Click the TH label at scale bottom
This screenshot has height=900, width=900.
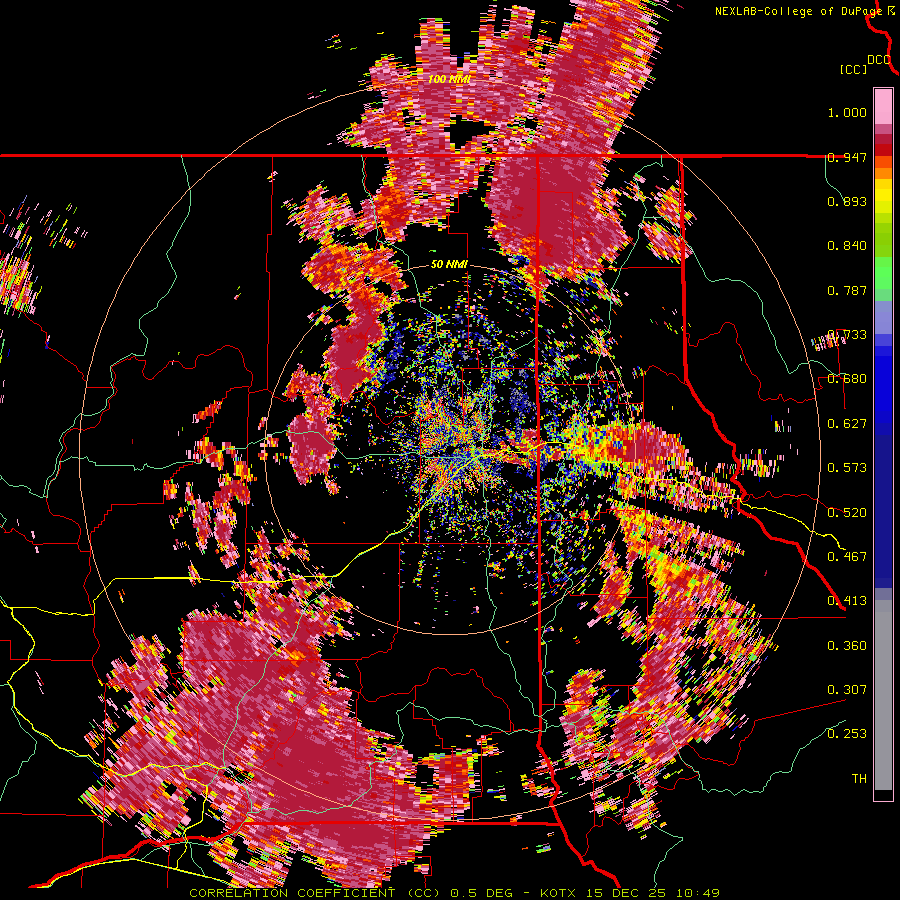click(859, 778)
